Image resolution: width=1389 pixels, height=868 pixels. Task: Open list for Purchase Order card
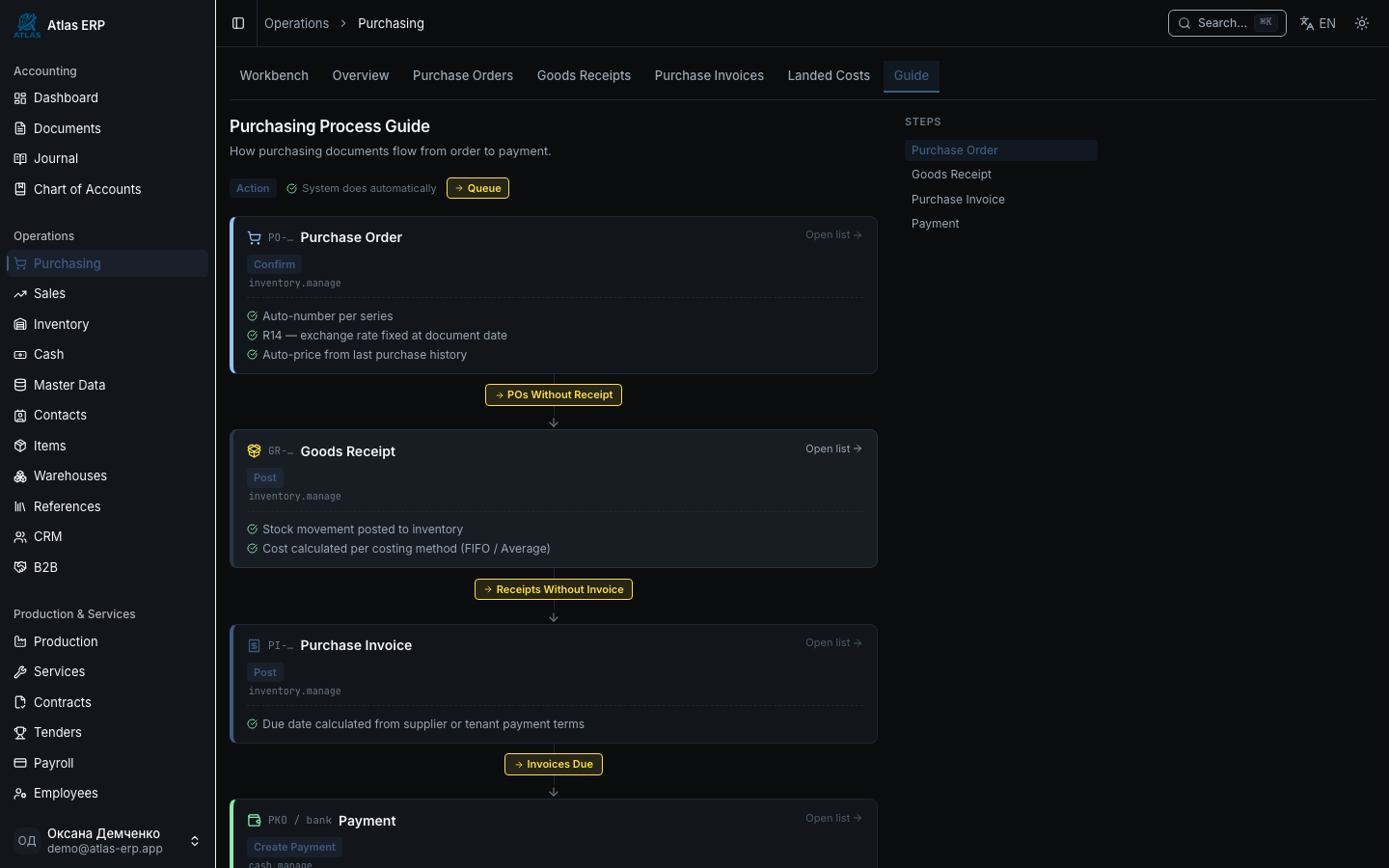click(833, 234)
